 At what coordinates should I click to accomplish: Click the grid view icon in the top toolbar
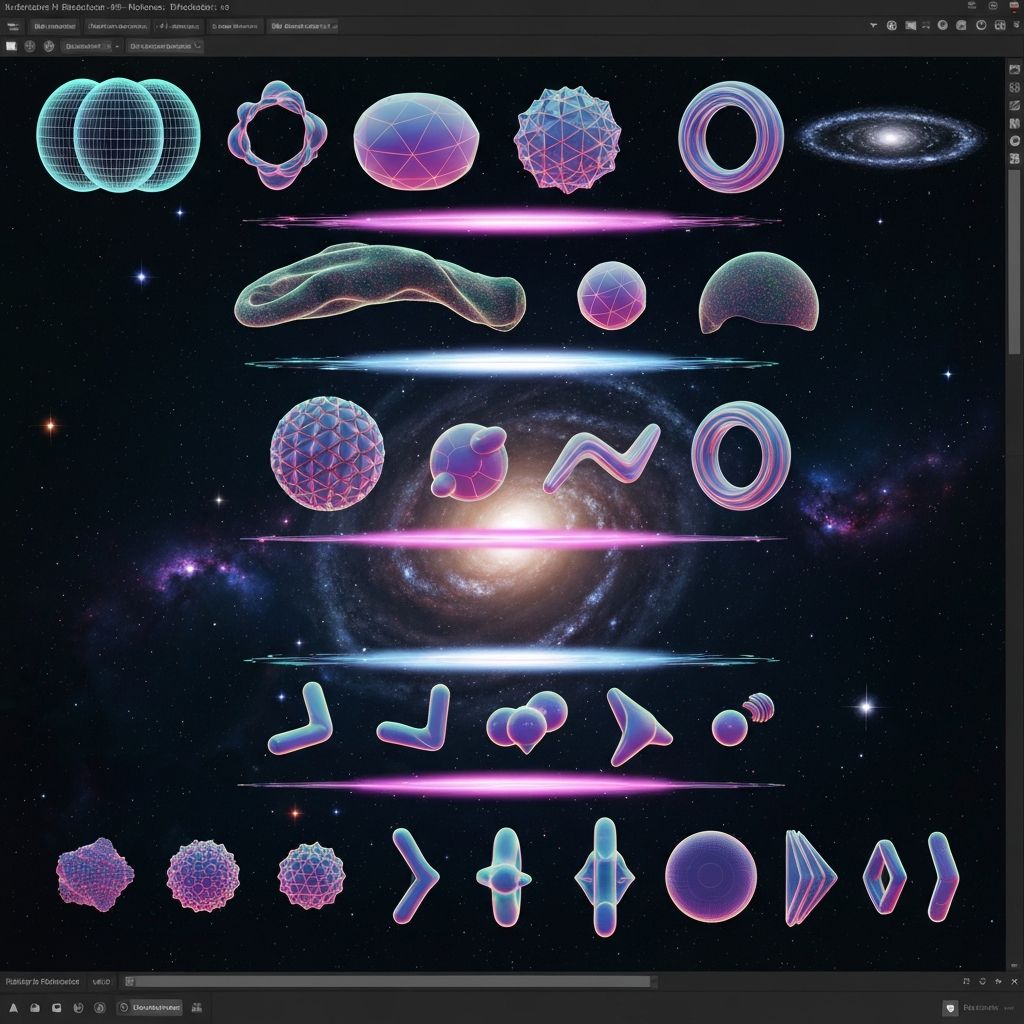[1000, 25]
